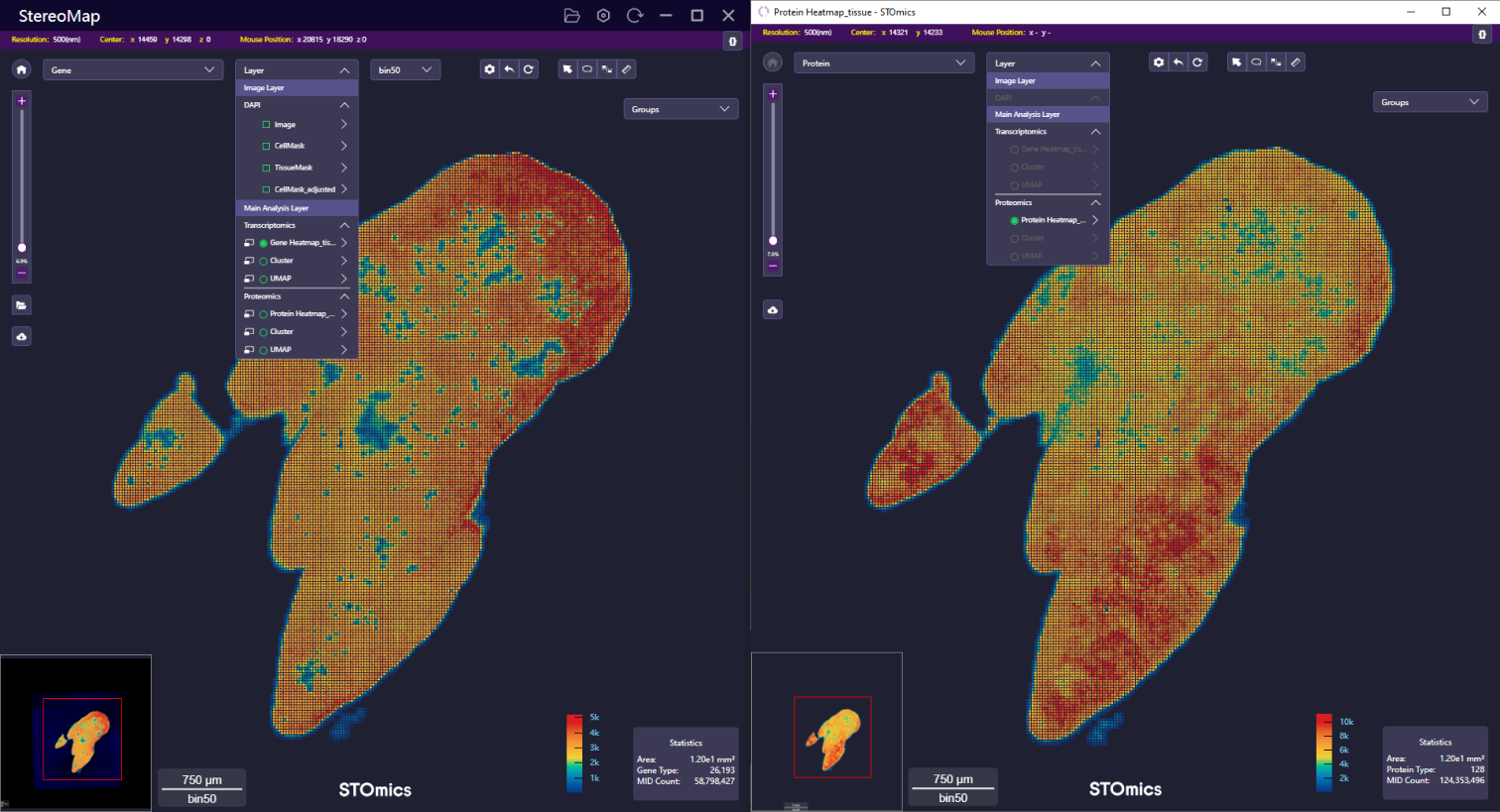This screenshot has height=812, width=1500.
Task: Collapse the Proteomics section in the right window
Action: (1095, 203)
